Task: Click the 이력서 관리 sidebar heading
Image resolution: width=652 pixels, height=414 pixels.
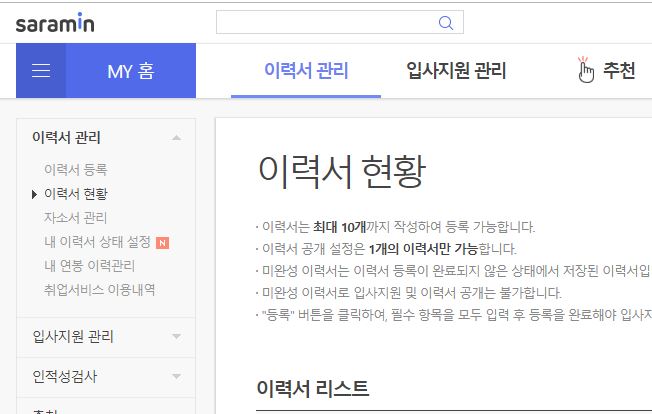Action: pyautogui.click(x=67, y=138)
